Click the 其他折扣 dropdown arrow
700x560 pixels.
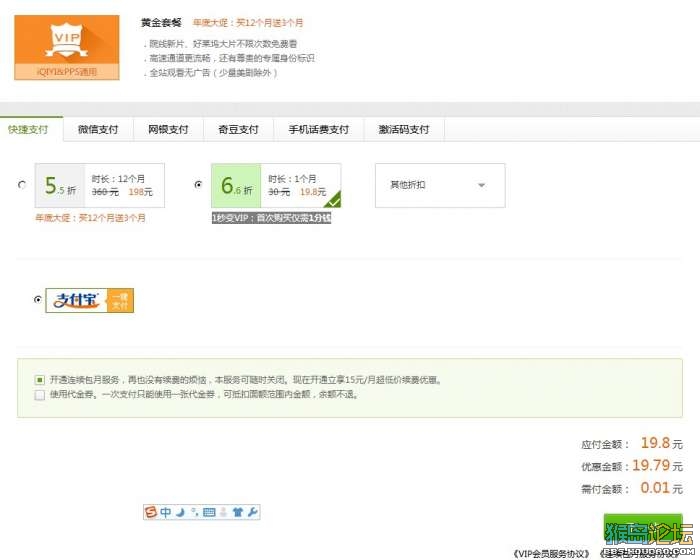(481, 185)
